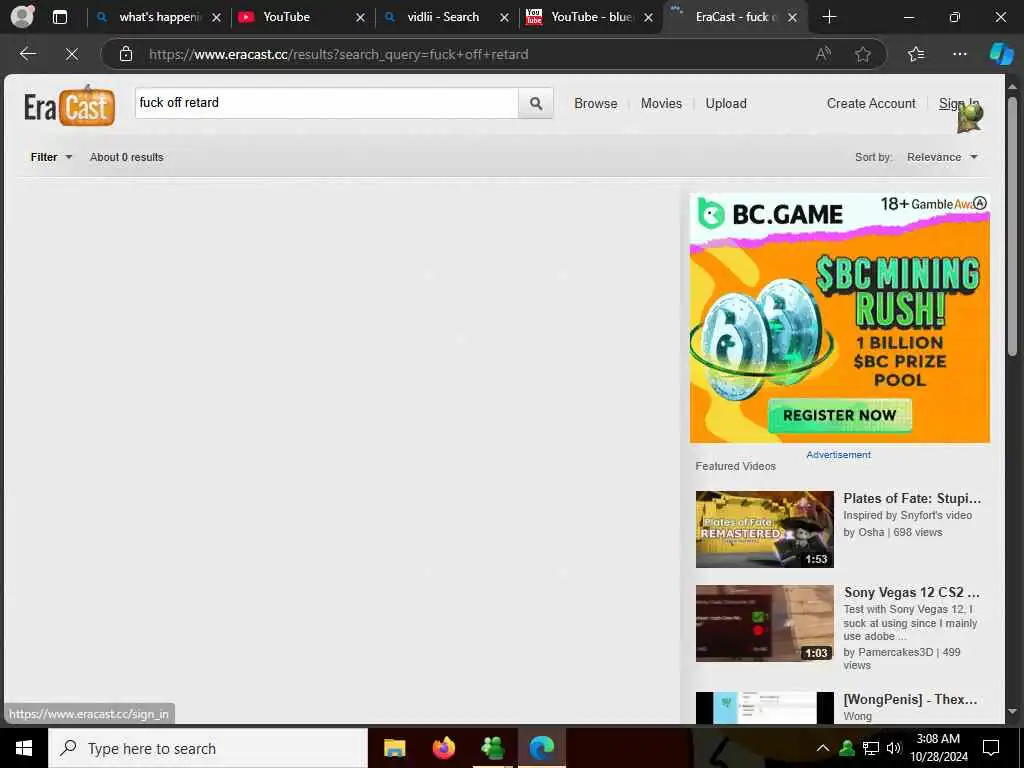This screenshot has width=1024, height=768.
Task: Go to the Upload page
Action: [726, 103]
